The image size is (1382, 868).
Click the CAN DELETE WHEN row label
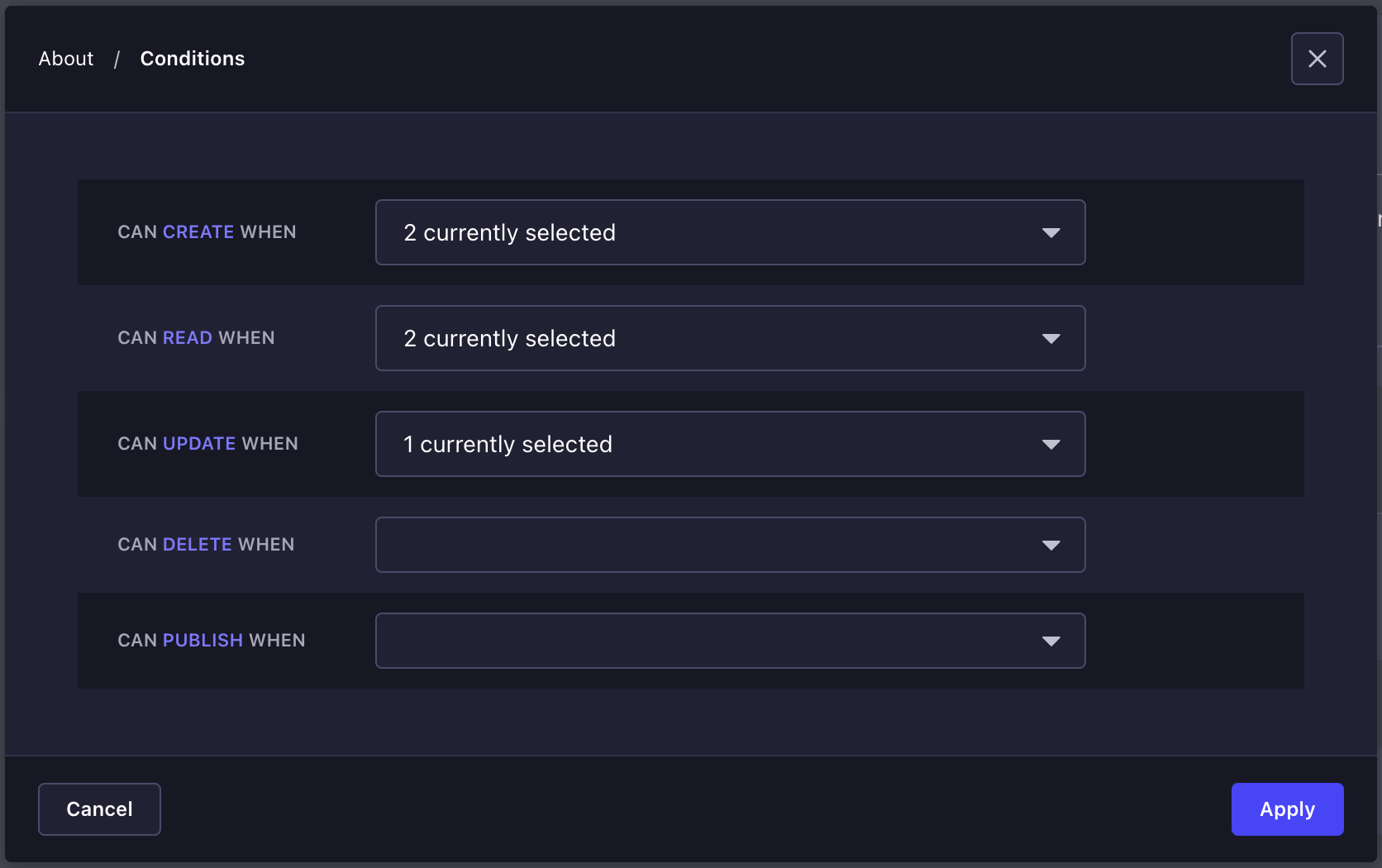pos(205,544)
